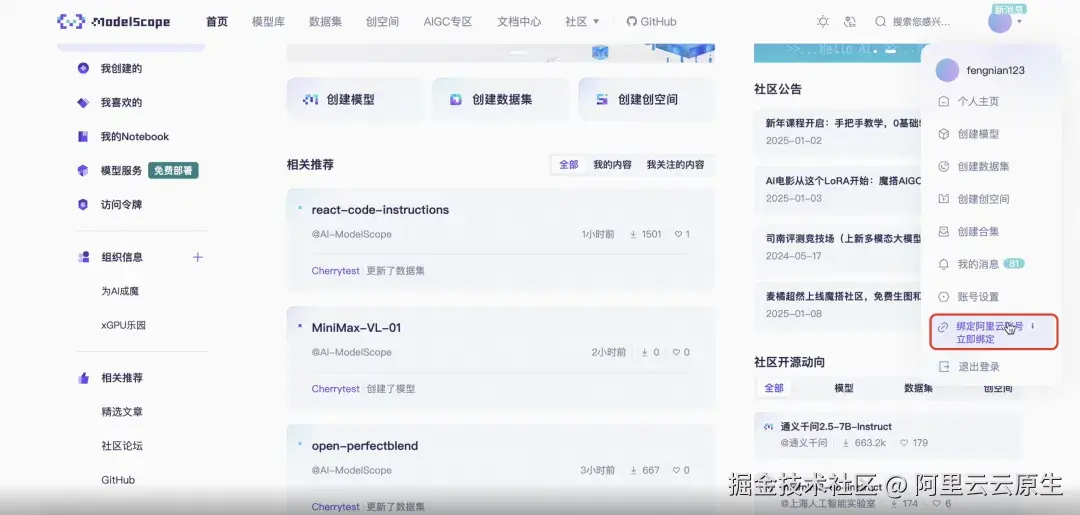Click the 我的Notebook sidebar icon
The width and height of the screenshot is (1080, 515).
[83, 136]
